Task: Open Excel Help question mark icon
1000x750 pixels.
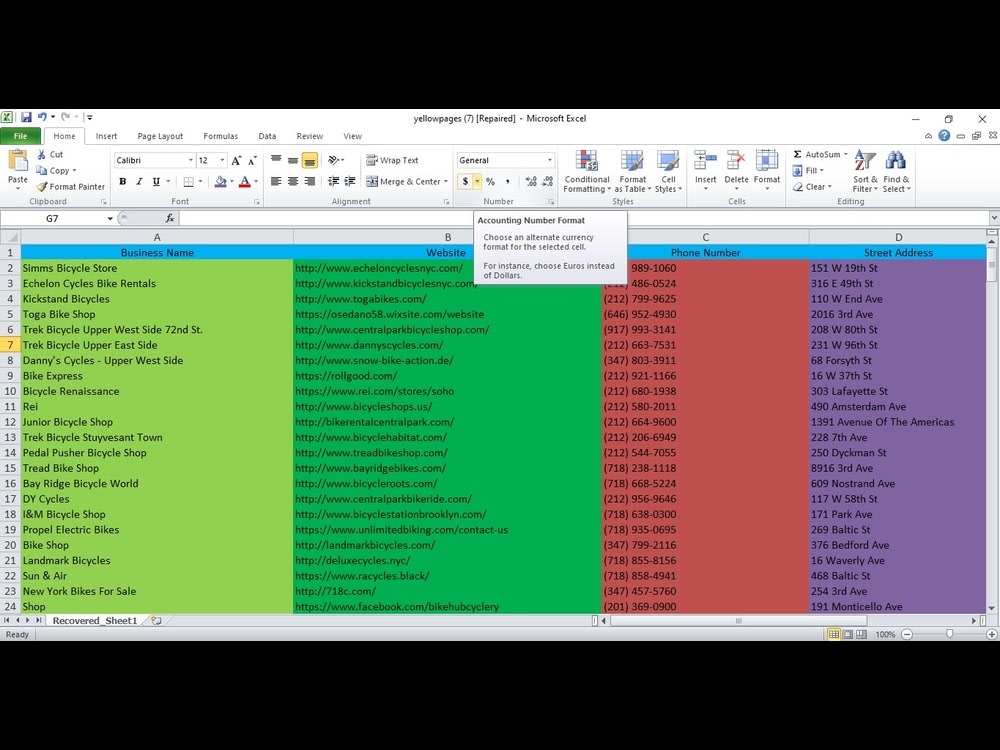Action: point(944,136)
